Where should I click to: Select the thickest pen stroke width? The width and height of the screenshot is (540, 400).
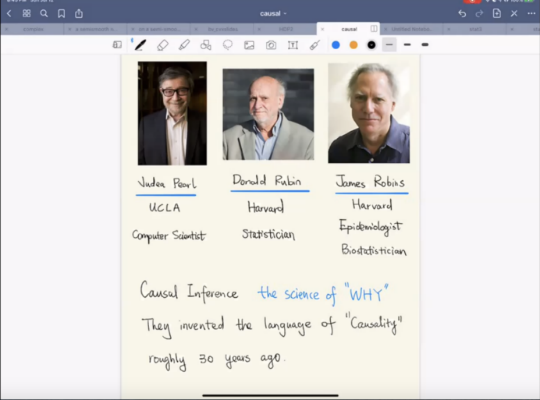tap(425, 44)
